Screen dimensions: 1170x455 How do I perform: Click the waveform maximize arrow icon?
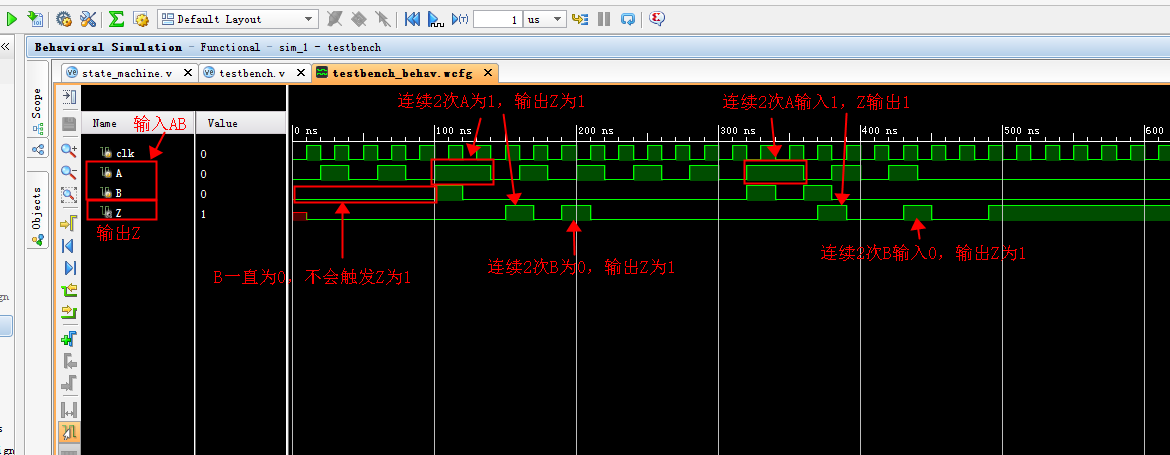click(69, 96)
